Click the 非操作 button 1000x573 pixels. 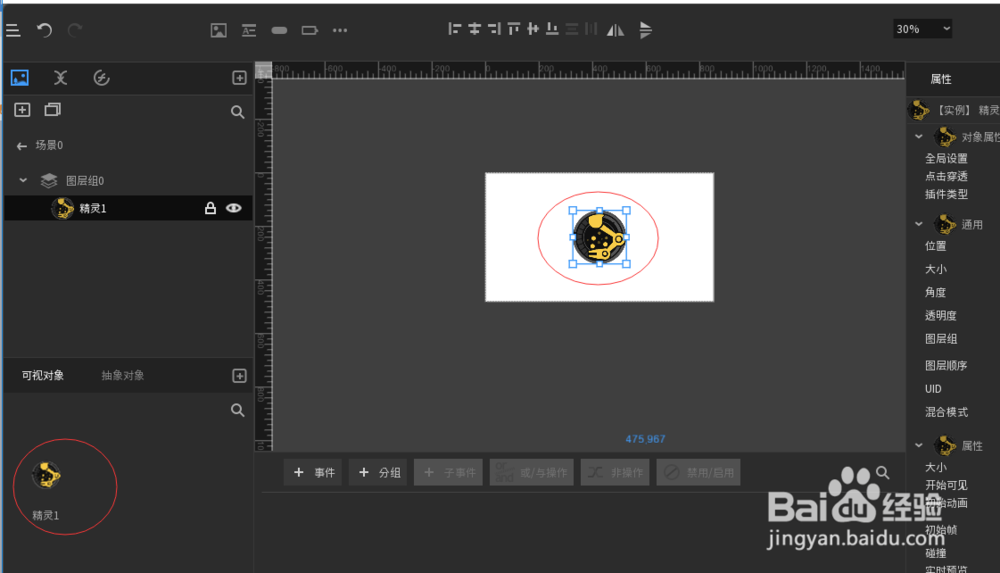pyautogui.click(x=615, y=472)
